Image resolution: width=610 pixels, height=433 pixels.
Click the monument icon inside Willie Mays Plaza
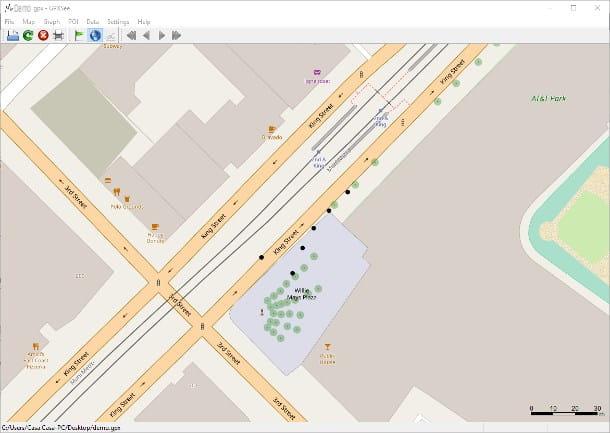(262, 312)
